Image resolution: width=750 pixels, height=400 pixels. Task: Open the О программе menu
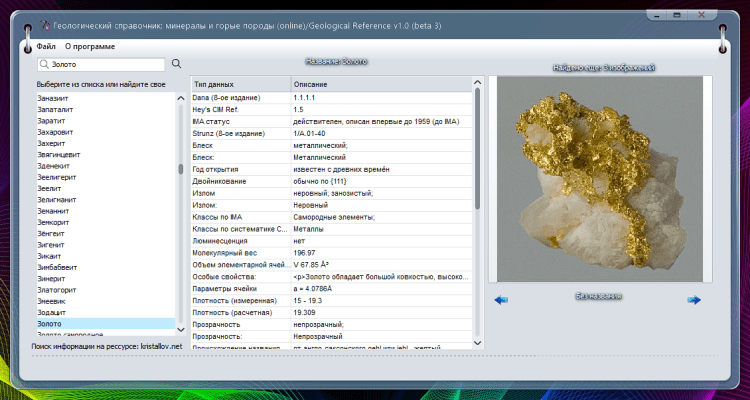coord(90,47)
